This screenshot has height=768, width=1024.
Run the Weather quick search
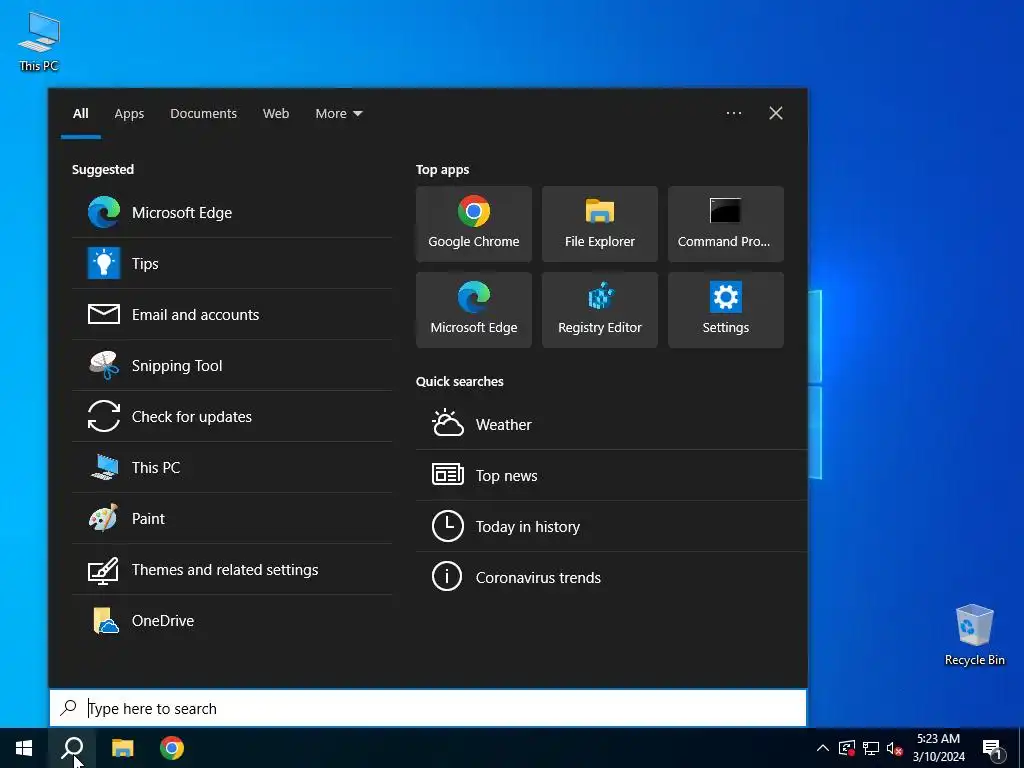(x=611, y=424)
